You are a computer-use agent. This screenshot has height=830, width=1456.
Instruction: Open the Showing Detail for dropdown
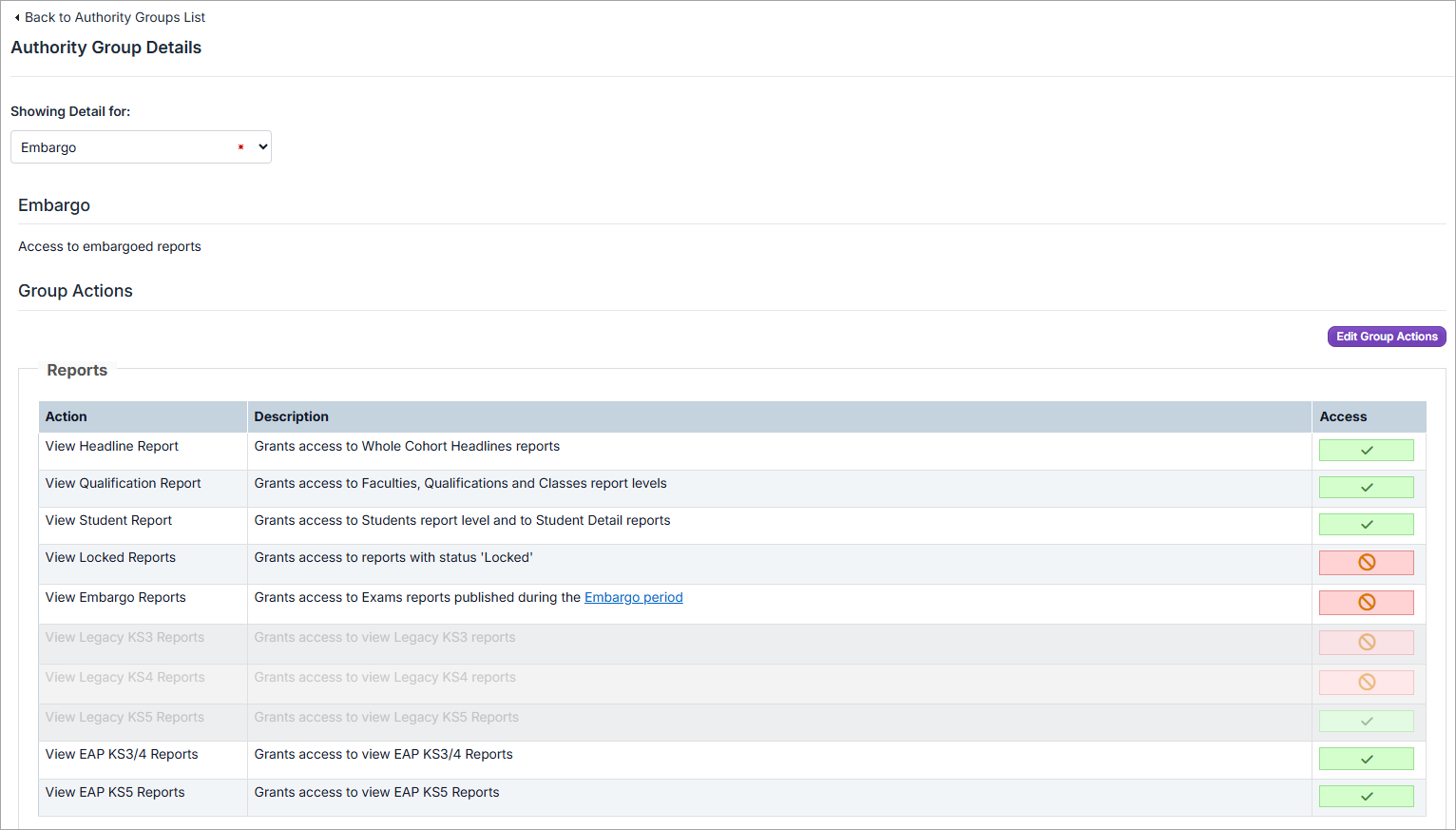pyautogui.click(x=141, y=147)
